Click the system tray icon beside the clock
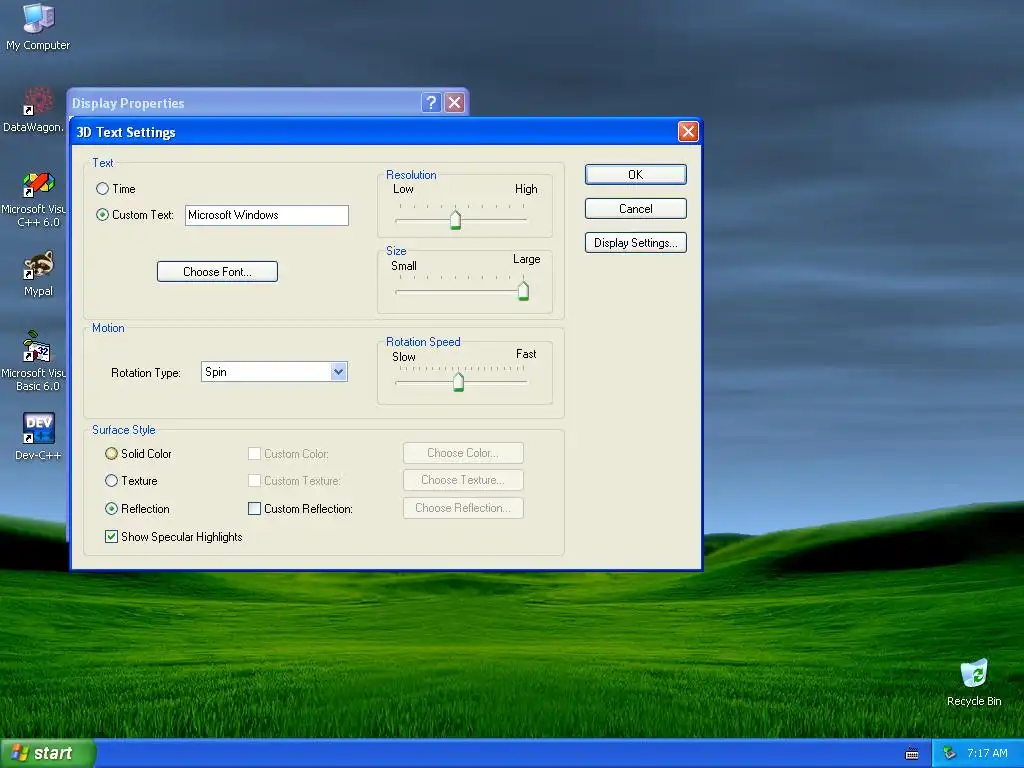The height and width of the screenshot is (768, 1024). click(950, 754)
